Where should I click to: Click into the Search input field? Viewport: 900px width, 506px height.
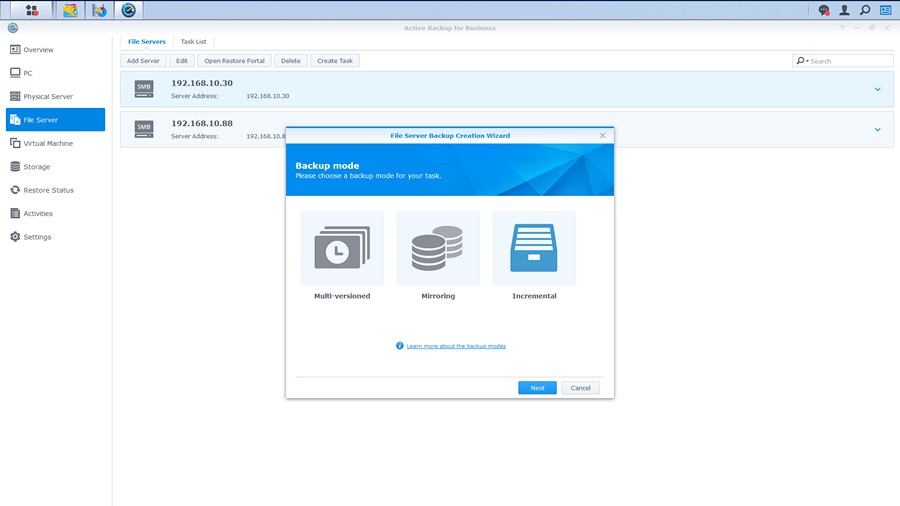pos(849,61)
